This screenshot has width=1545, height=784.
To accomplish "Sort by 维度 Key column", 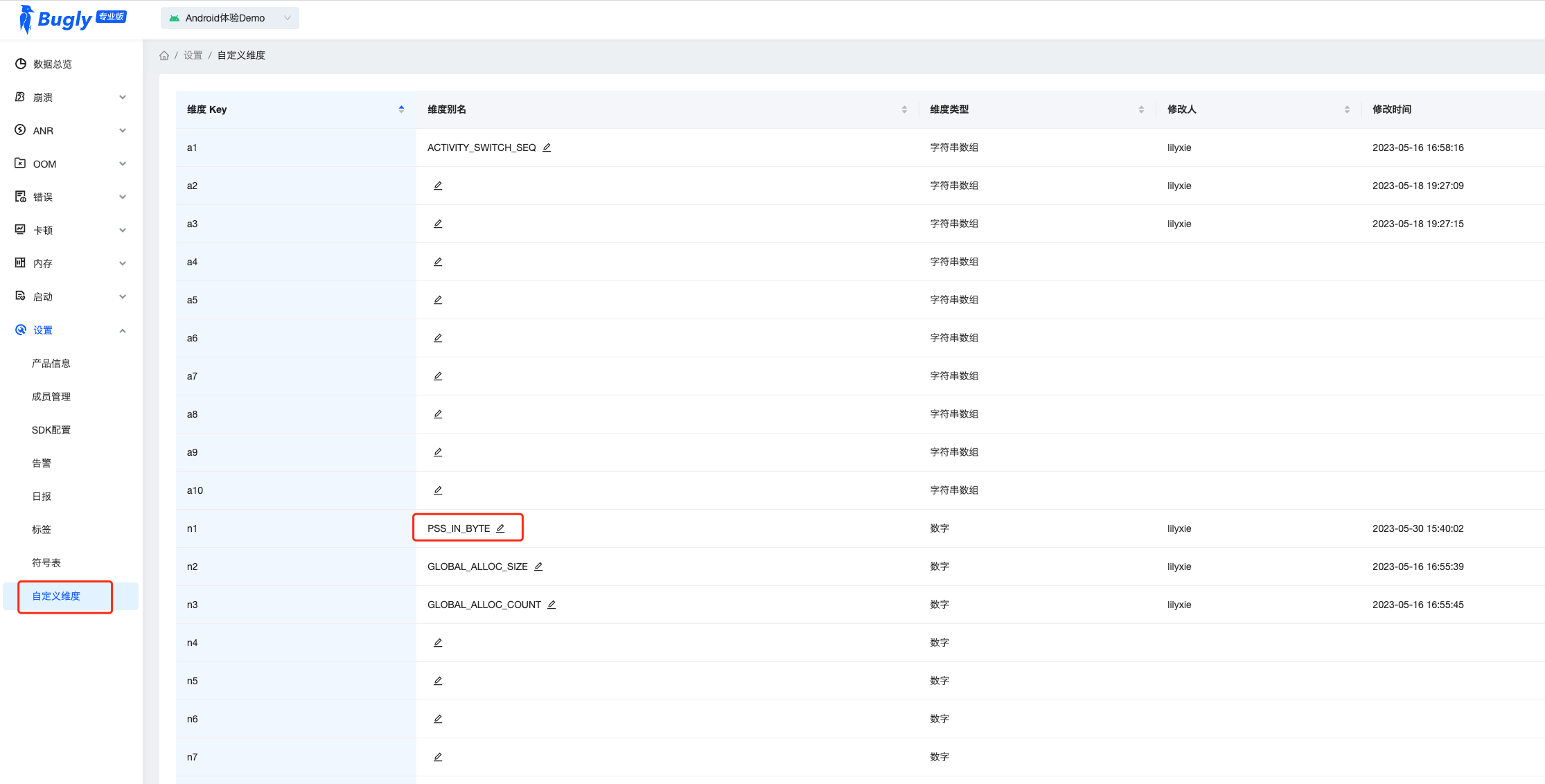I will [401, 109].
